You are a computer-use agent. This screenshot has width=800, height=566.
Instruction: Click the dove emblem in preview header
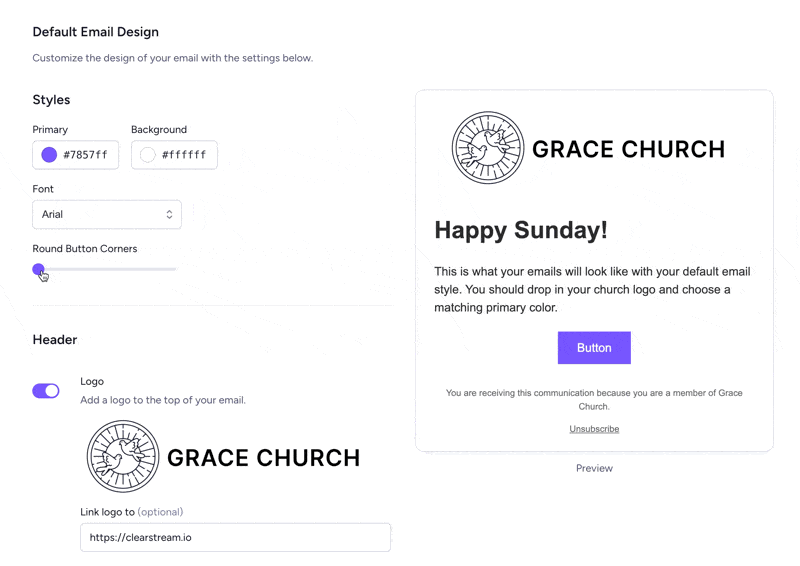pyautogui.click(x=488, y=148)
